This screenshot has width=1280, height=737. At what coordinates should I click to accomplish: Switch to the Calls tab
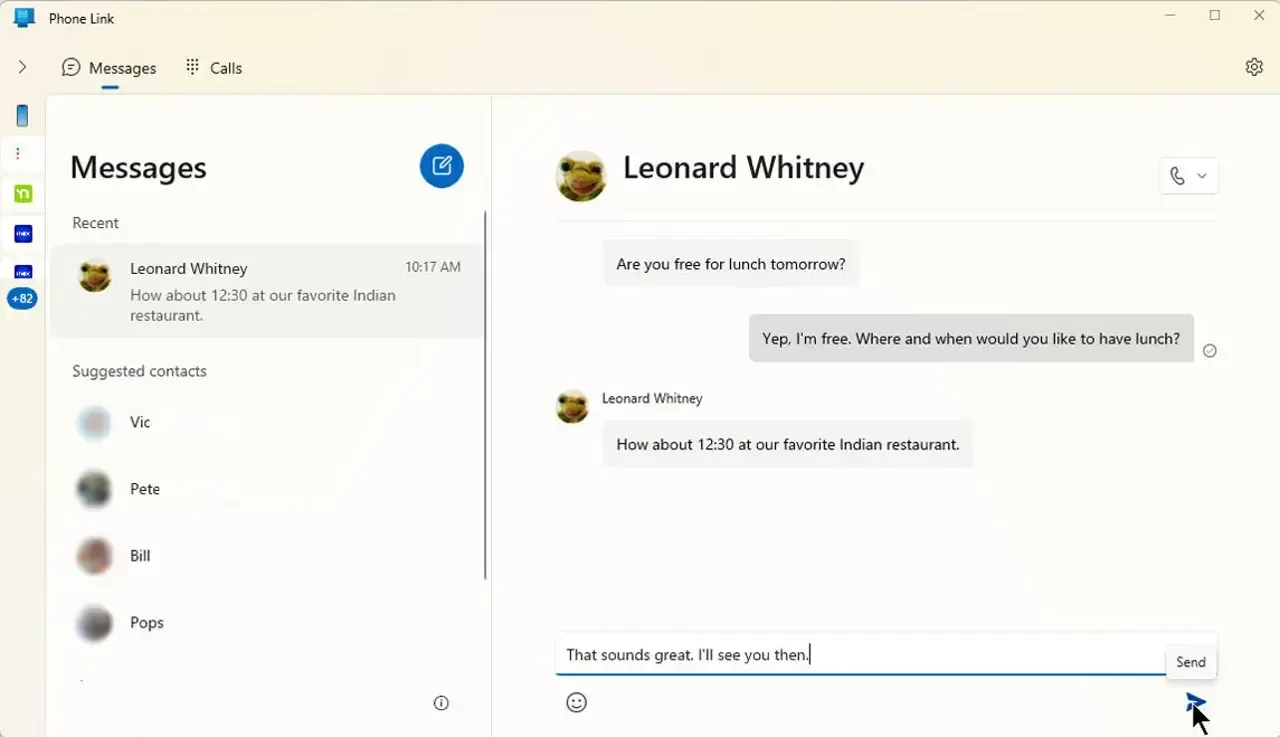click(213, 67)
